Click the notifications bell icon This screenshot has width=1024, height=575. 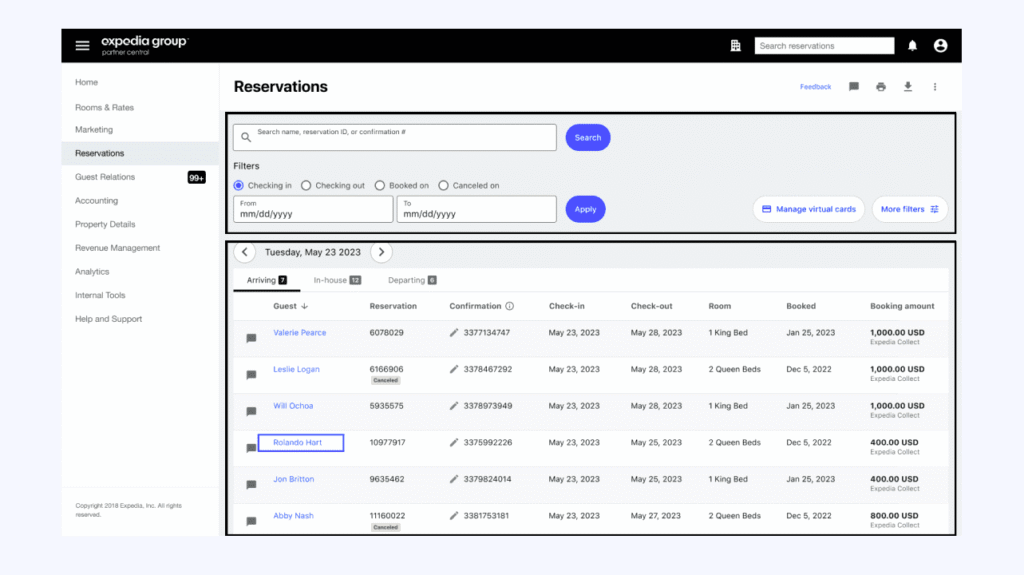[912, 46]
